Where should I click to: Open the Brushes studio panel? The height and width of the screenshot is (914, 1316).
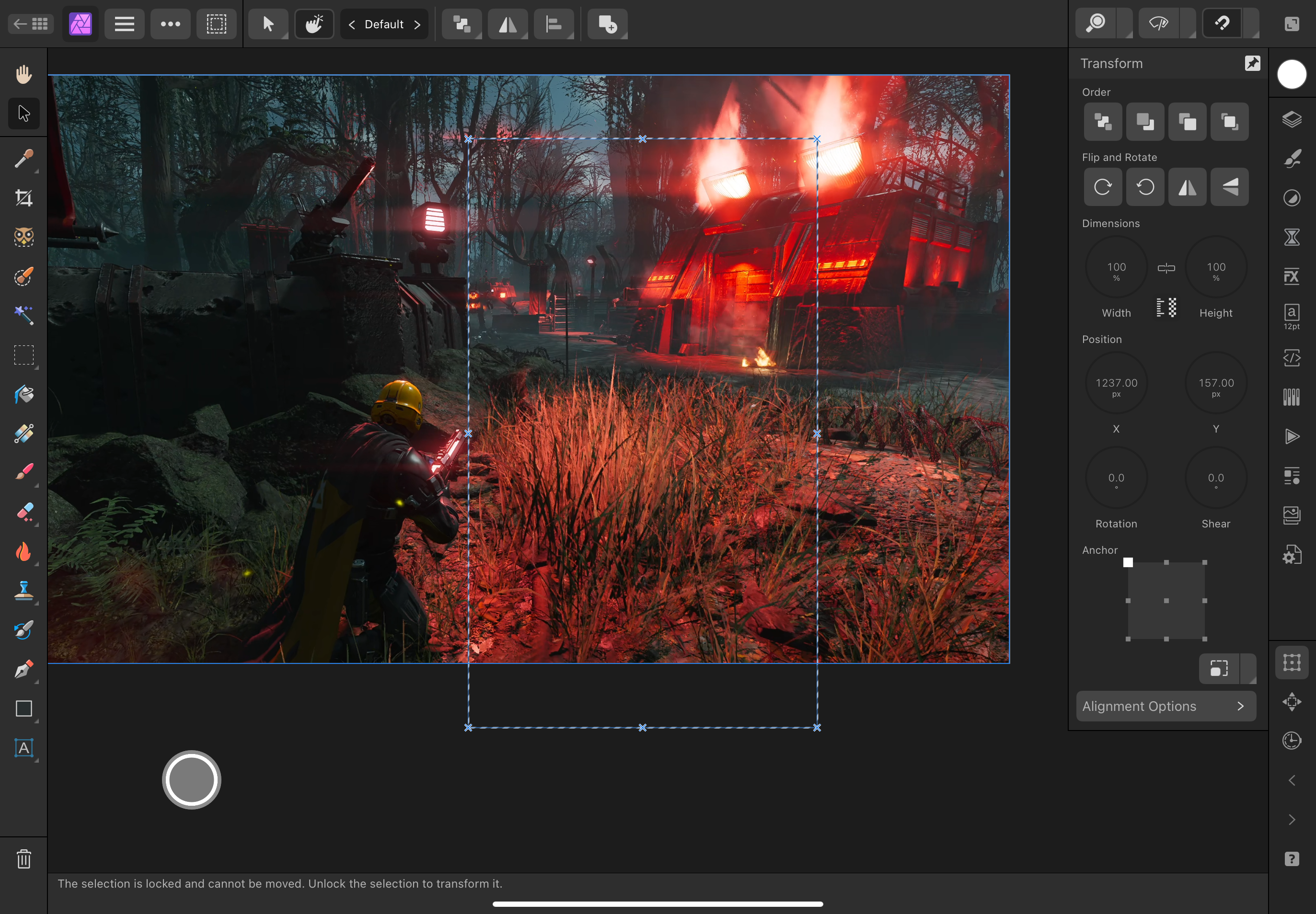1292,159
